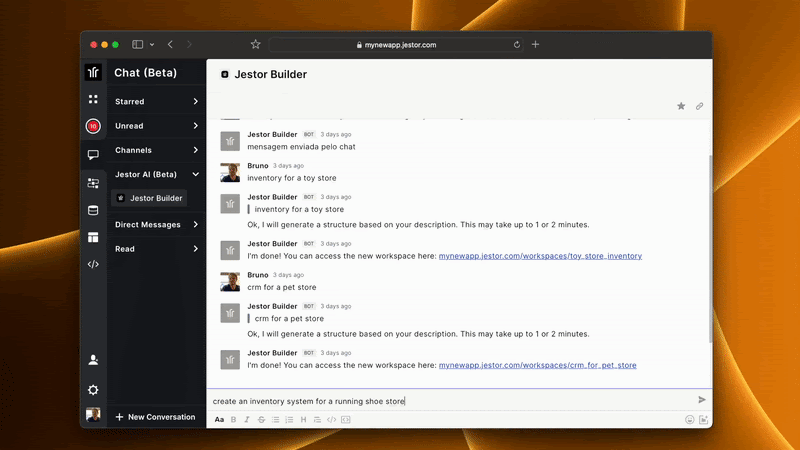This screenshot has width=800, height=450.
Task: Click the Jestor Builder header icon
Action: click(224, 74)
